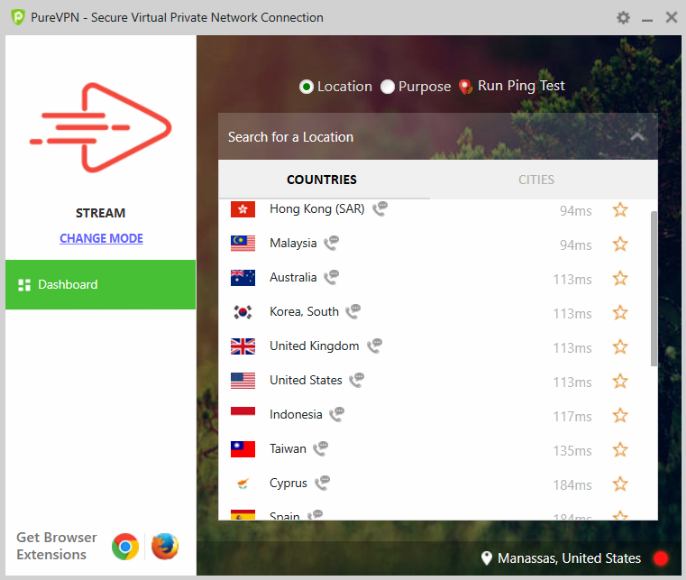Favorite Hong Kong with its star

(620, 210)
